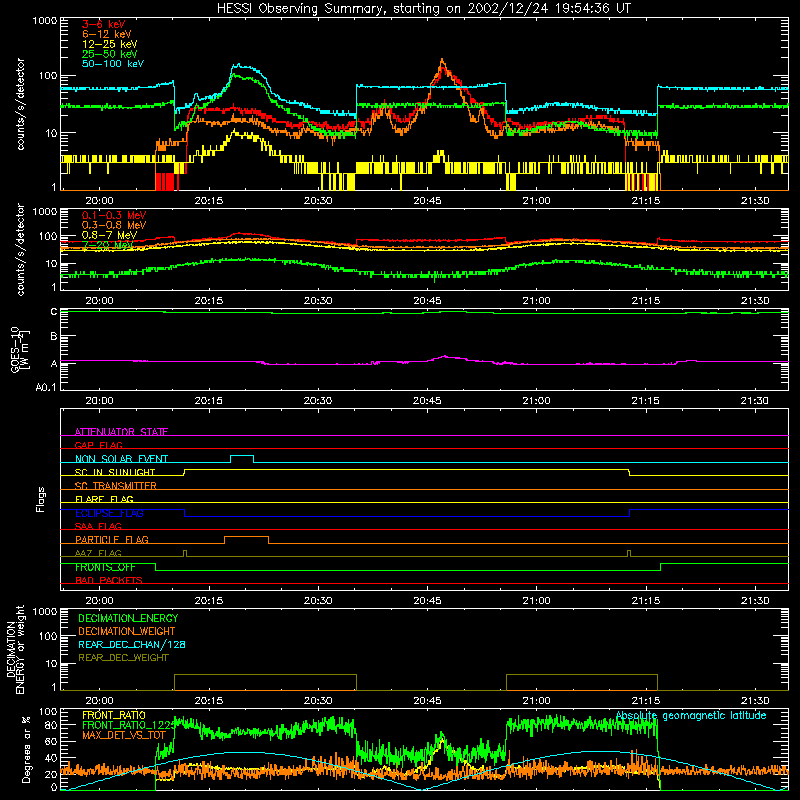Click the 21:00 label under the GOES panel
800x800 pixels.
pos(536,401)
